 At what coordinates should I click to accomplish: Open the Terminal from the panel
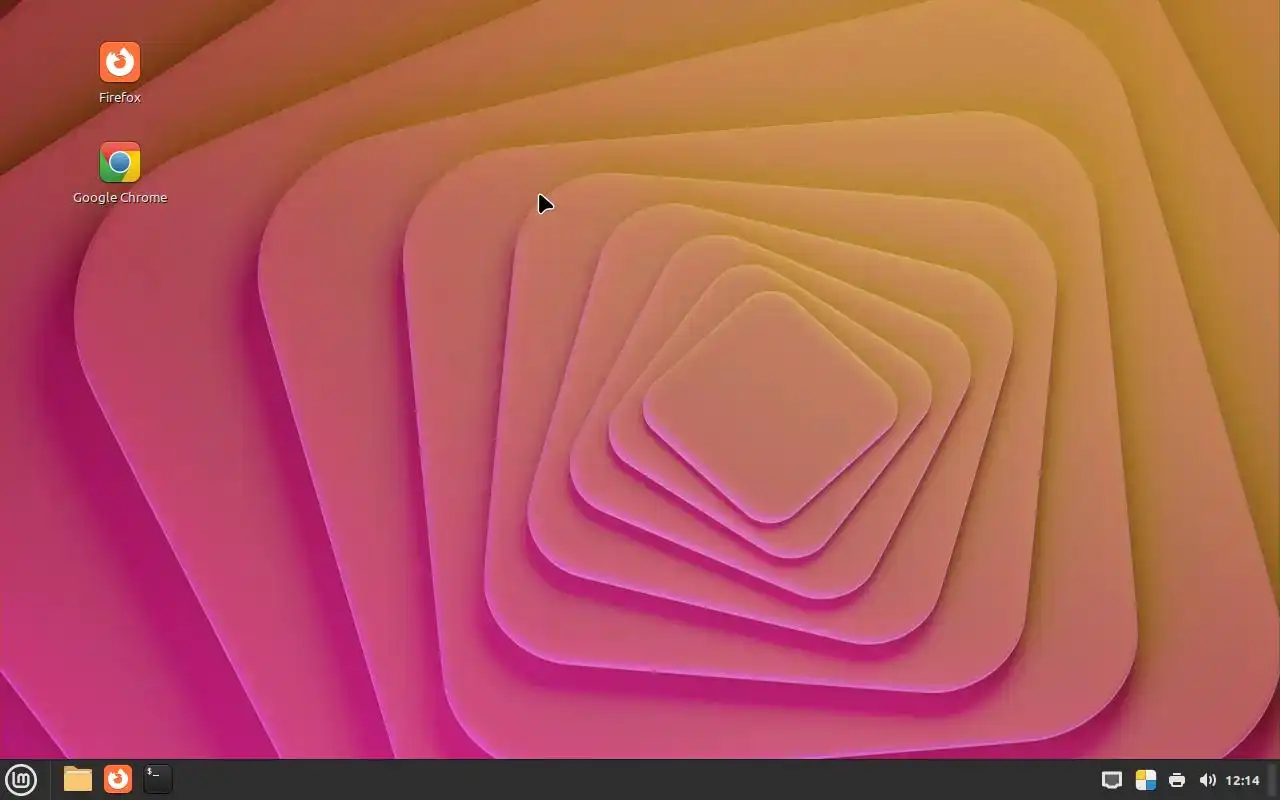click(x=158, y=779)
